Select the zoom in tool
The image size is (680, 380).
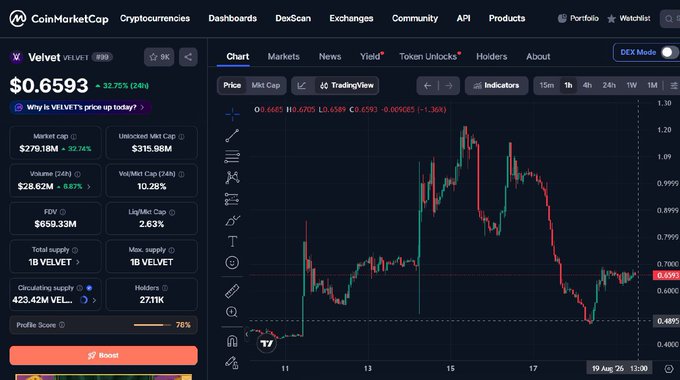pos(232,312)
